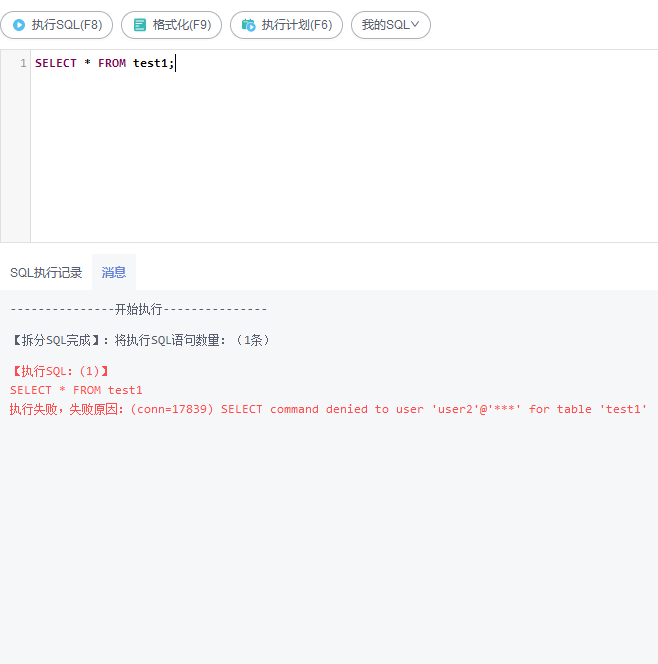Expand the chevron next to 我的SQL
Image resolution: width=658 pixels, height=664 pixels.
[x=415, y=24]
